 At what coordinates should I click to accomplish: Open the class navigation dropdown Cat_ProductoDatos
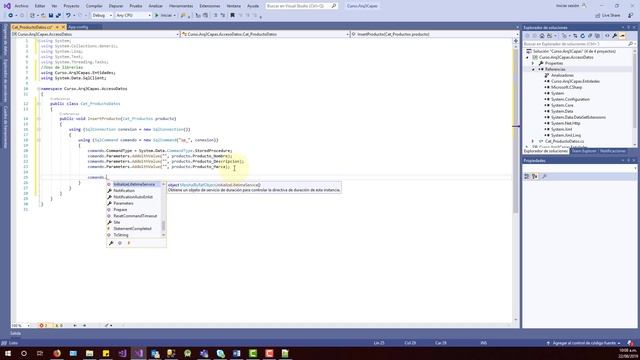pyautogui.click(x=265, y=34)
